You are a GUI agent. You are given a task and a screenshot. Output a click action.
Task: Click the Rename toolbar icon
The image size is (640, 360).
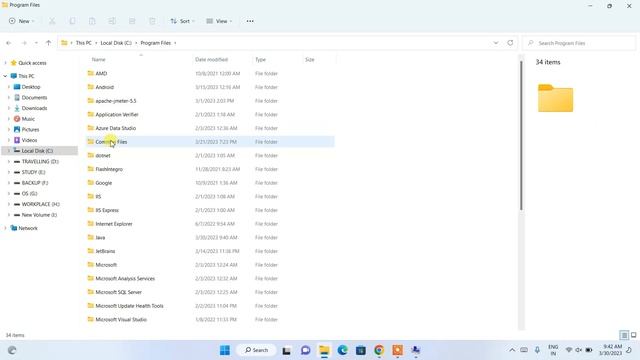pyautogui.click(x=112, y=21)
